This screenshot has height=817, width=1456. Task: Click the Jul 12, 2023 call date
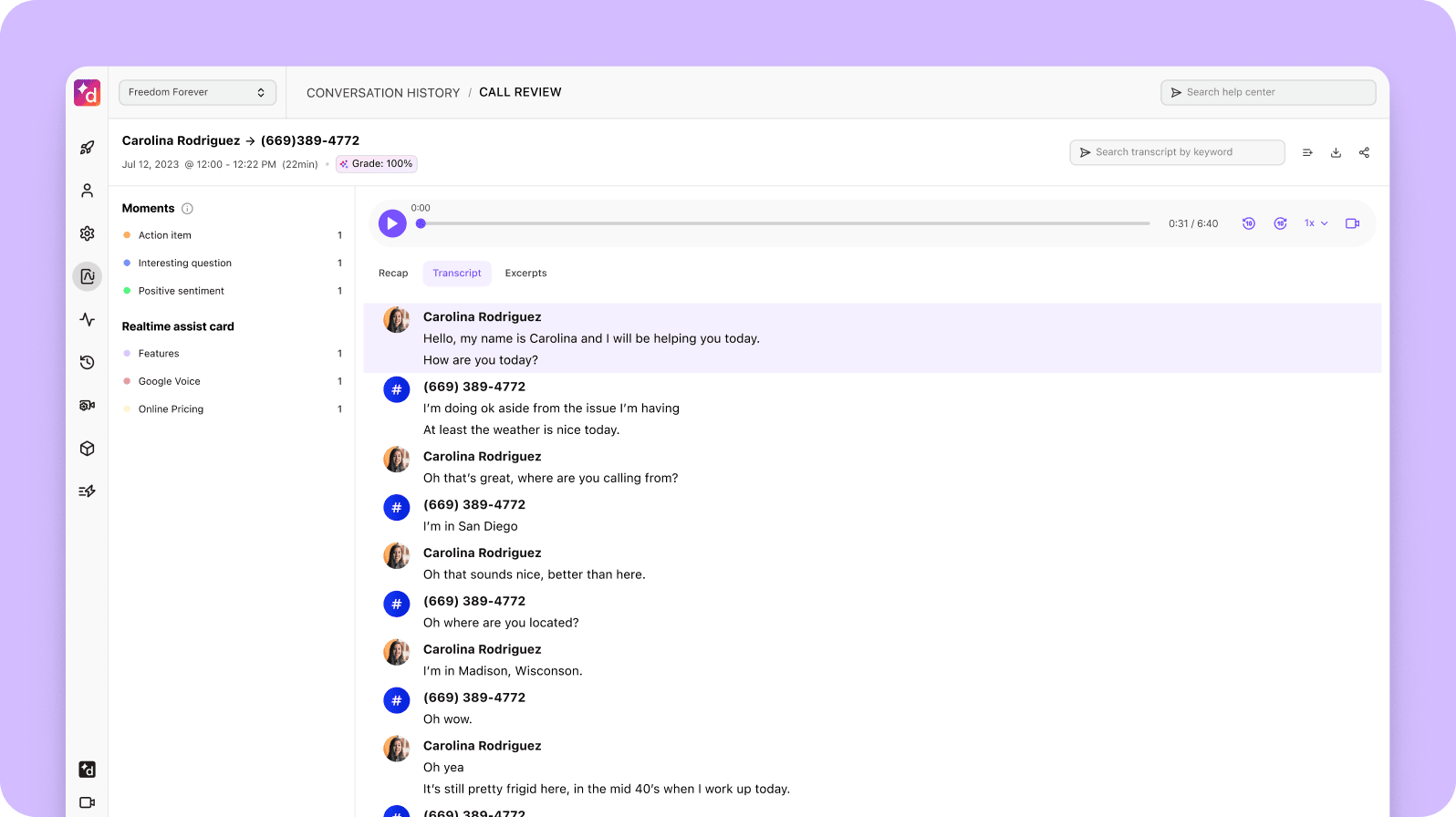click(151, 165)
